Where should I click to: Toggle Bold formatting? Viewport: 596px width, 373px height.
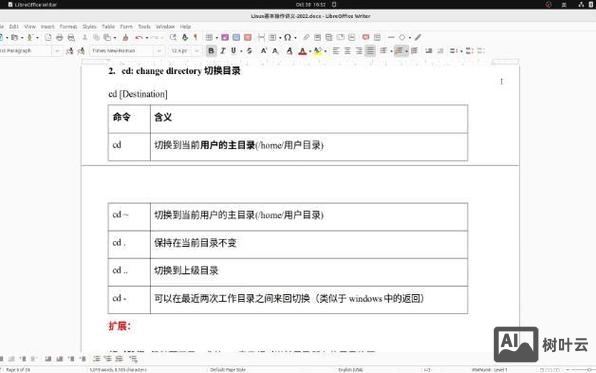click(211, 51)
